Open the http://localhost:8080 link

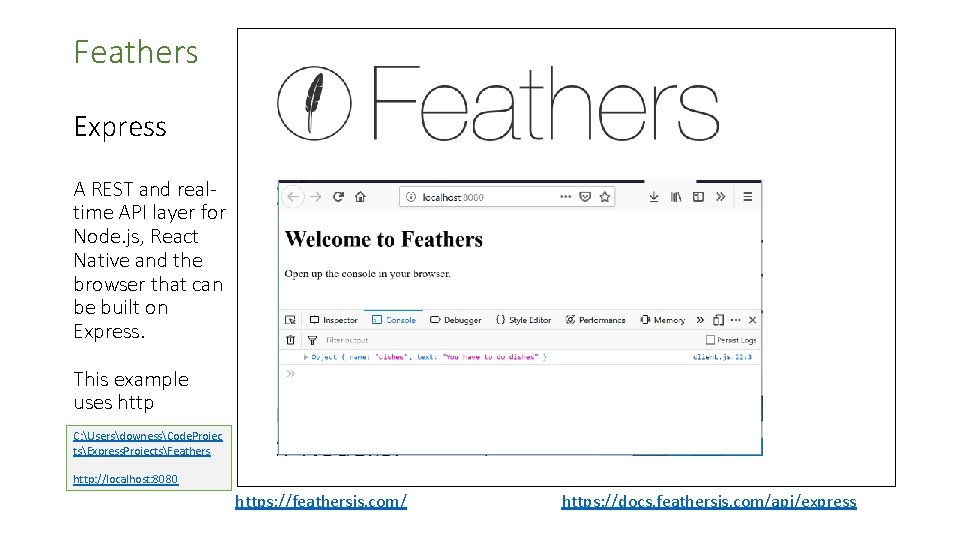click(126, 479)
